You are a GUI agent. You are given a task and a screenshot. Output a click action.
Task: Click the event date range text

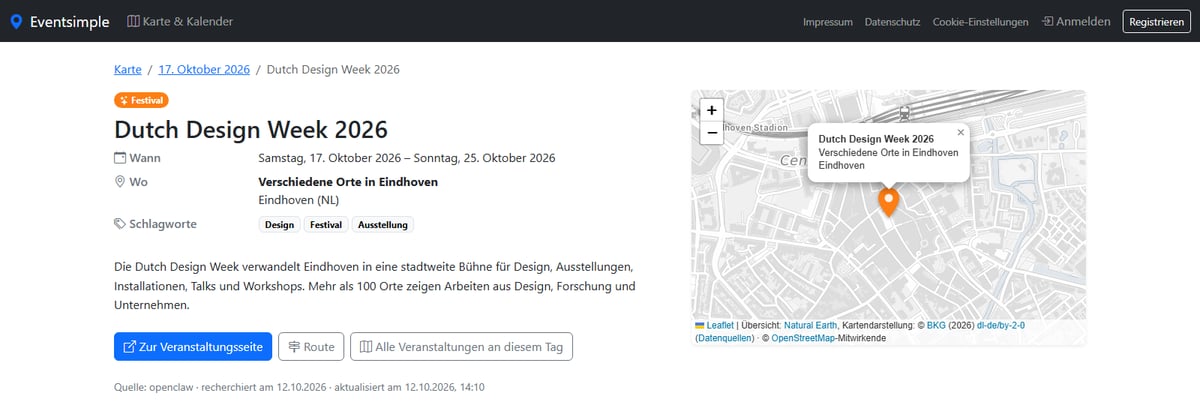406,157
